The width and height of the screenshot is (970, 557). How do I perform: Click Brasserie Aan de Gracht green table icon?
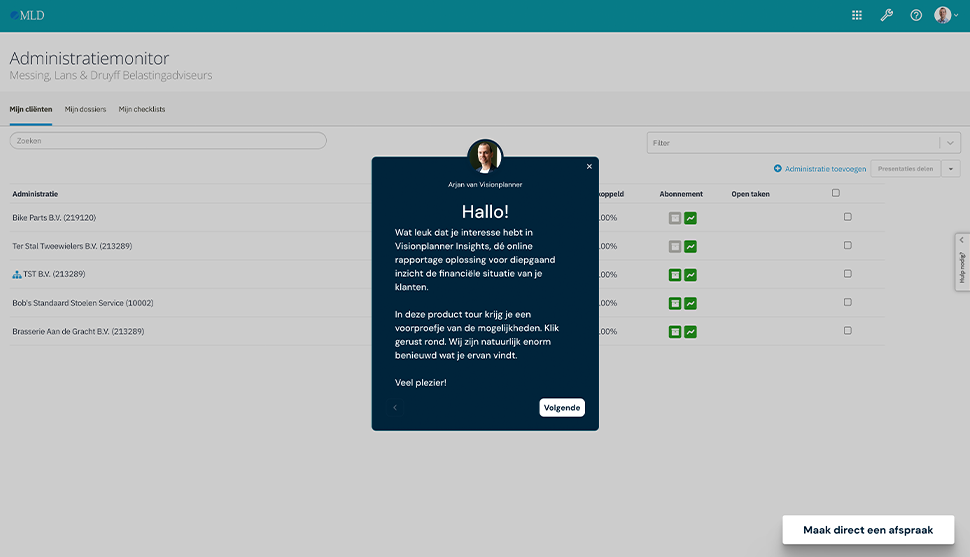(675, 332)
